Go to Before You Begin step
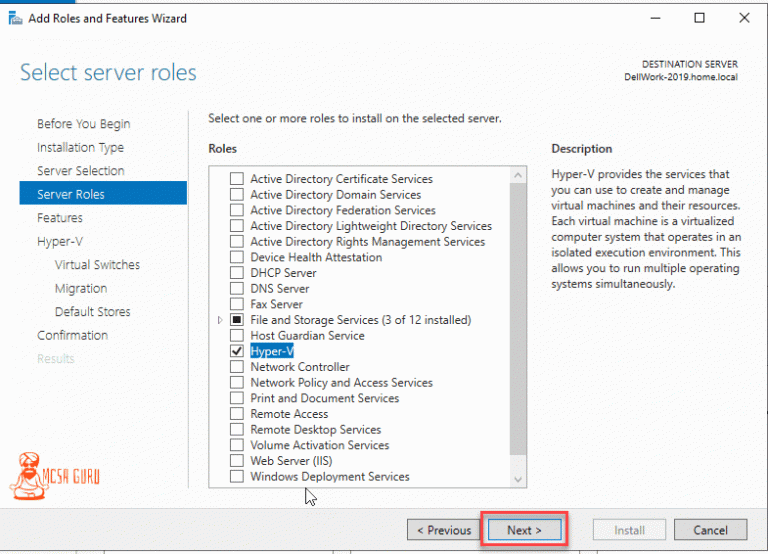This screenshot has width=768, height=554. [84, 124]
